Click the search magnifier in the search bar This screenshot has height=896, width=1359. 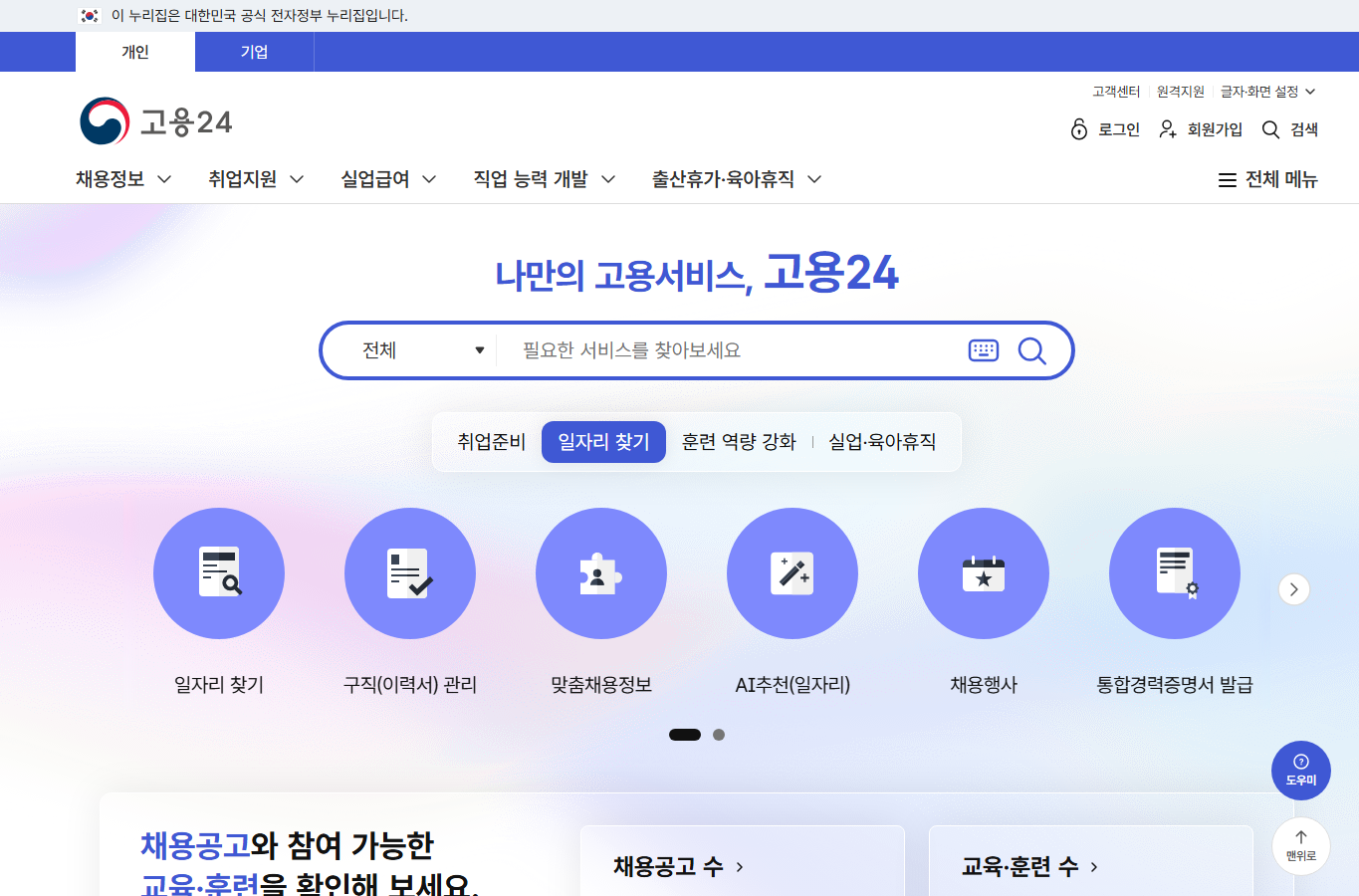point(1032,350)
